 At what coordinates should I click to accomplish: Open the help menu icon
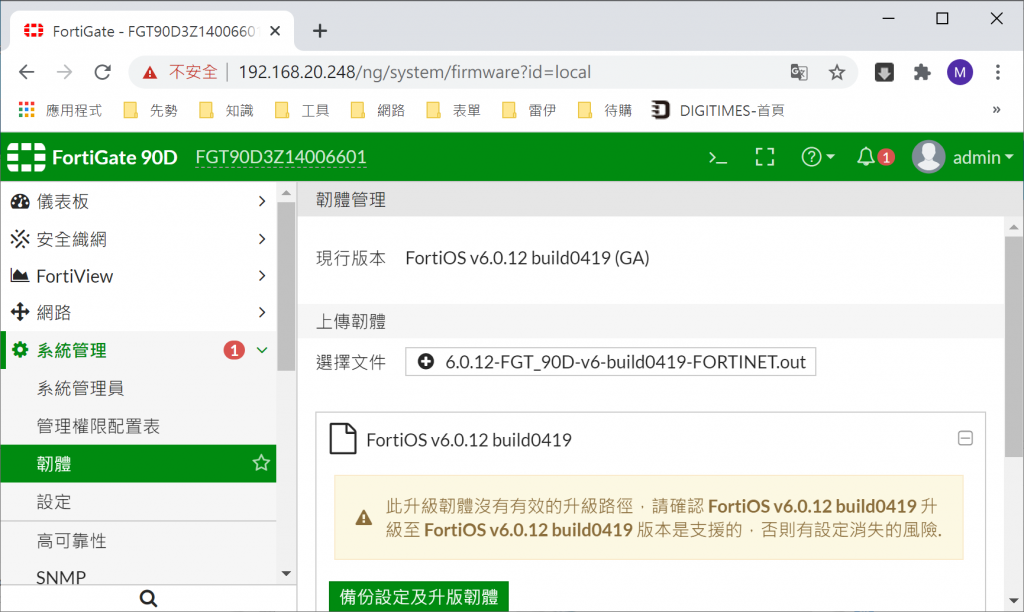pos(817,157)
